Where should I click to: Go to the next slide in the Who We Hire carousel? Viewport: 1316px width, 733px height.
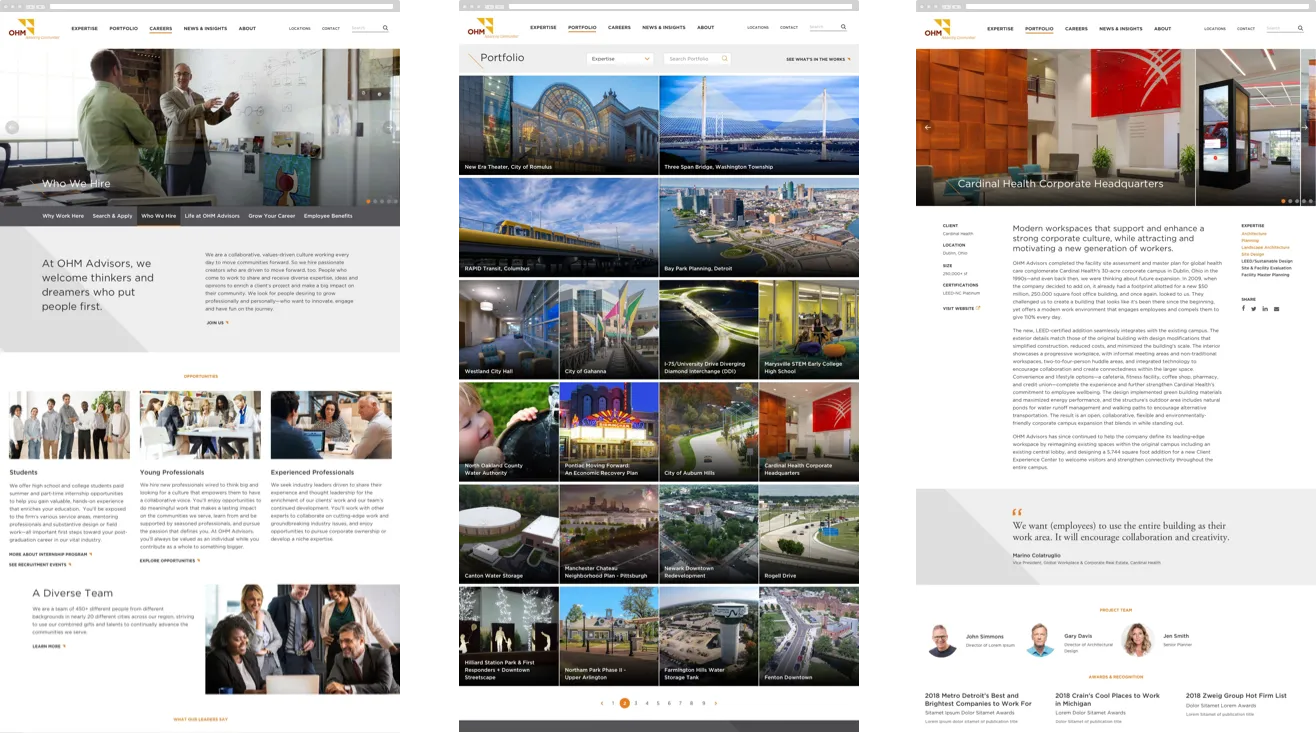tap(390, 127)
